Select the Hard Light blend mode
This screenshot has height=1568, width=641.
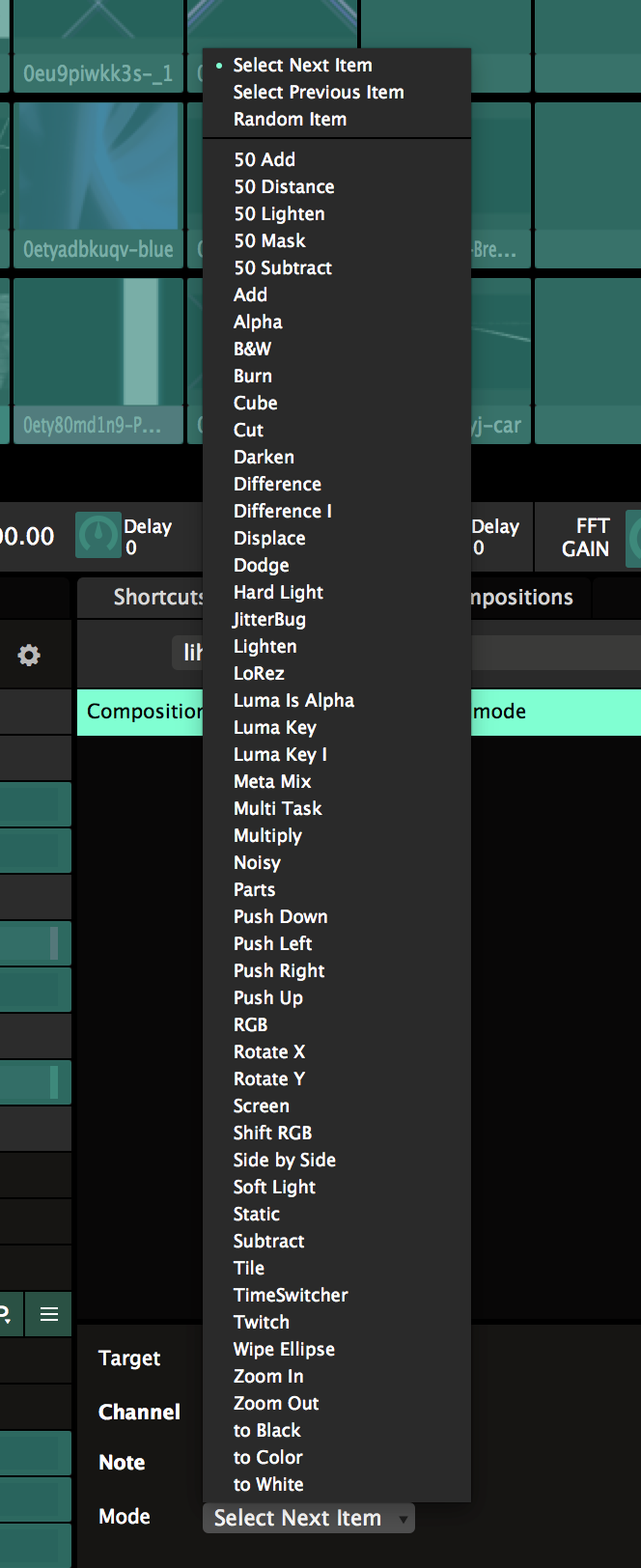[x=278, y=593]
